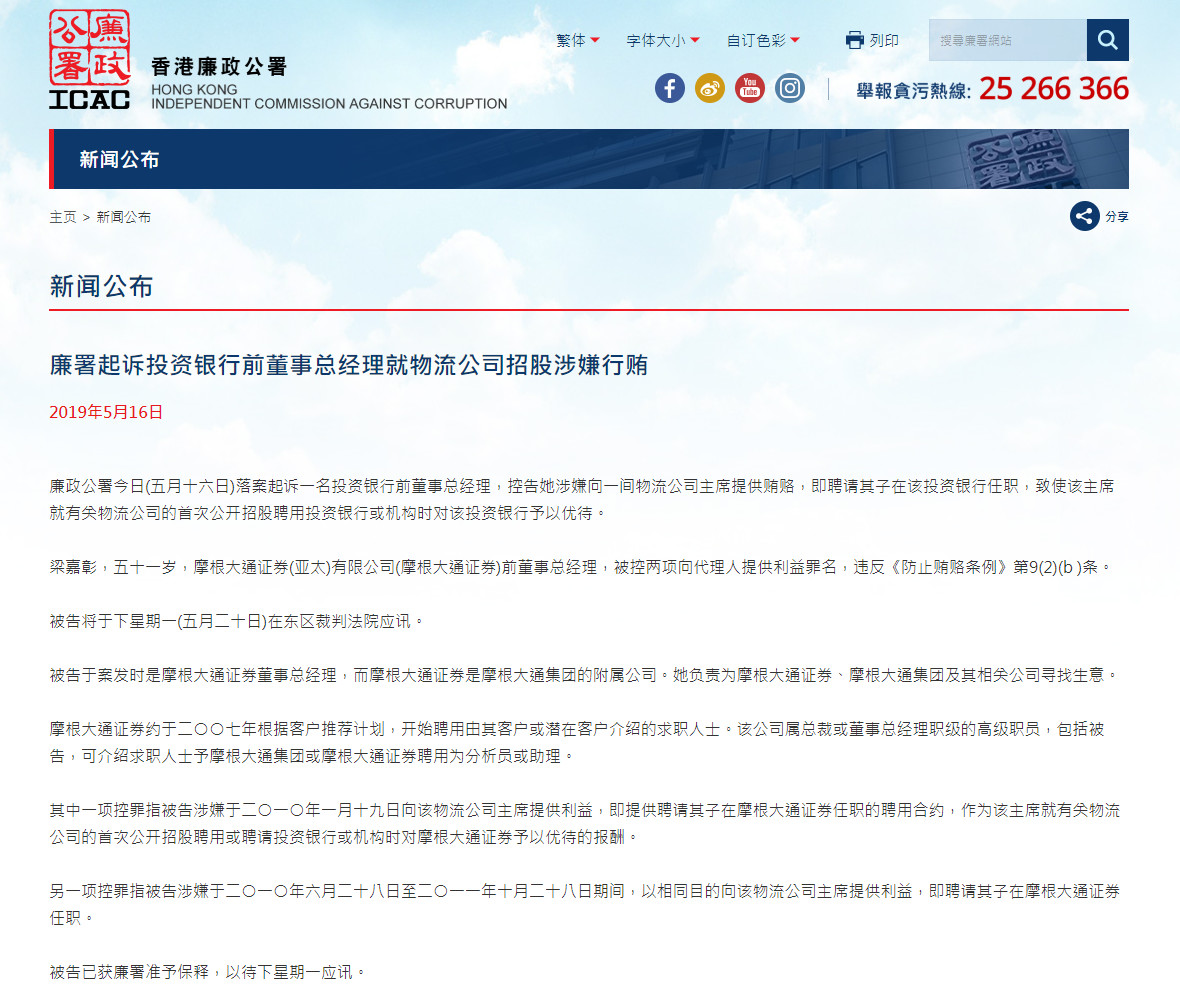Click the round share icon
Image resolution: width=1180 pixels, height=1008 pixels.
tap(1084, 216)
